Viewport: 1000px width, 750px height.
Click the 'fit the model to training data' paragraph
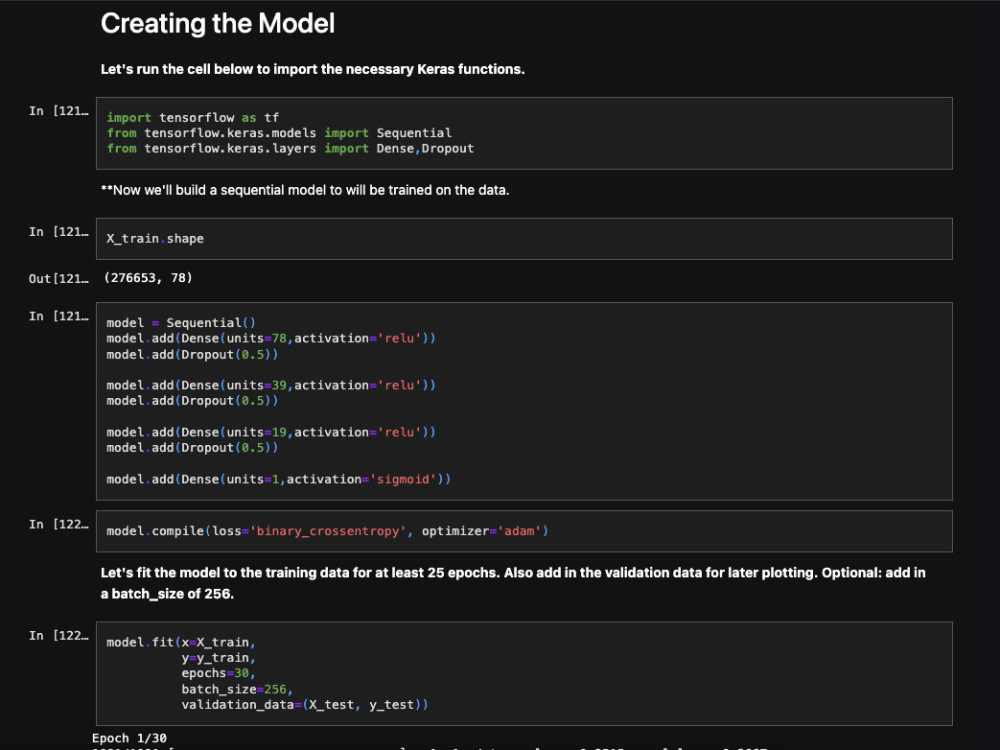(x=513, y=583)
